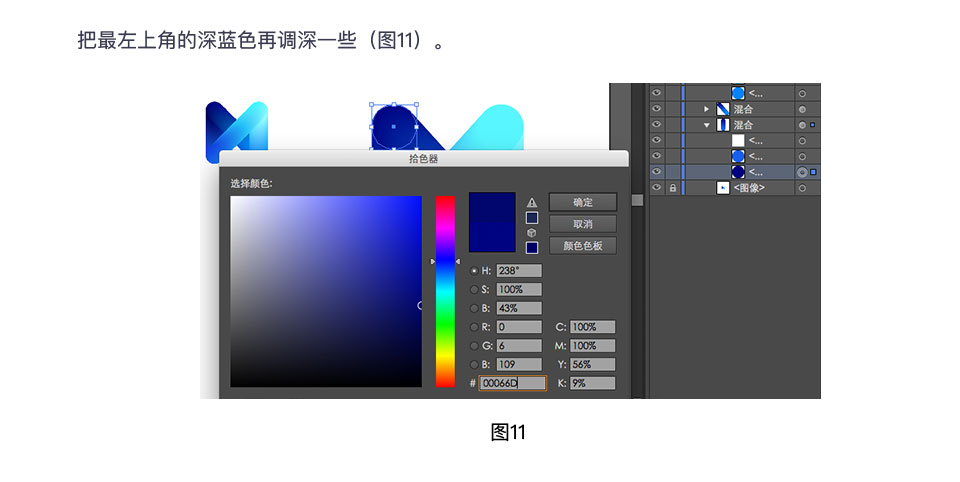Viewport: 960px width, 482px height.
Task: Click the color field circular marker
Action: click(x=421, y=305)
